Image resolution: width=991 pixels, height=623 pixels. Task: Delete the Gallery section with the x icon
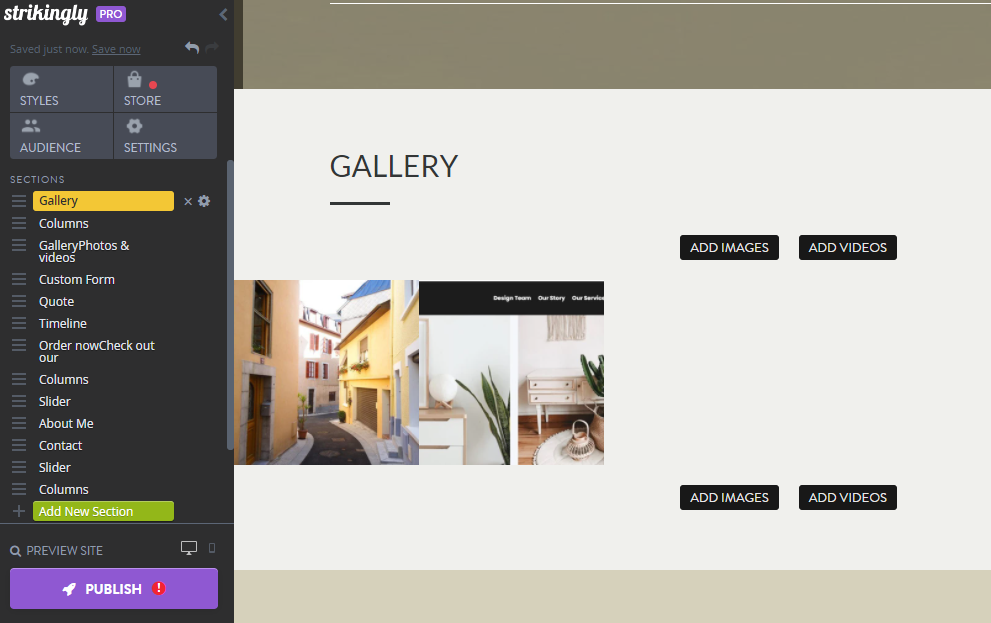(x=187, y=201)
